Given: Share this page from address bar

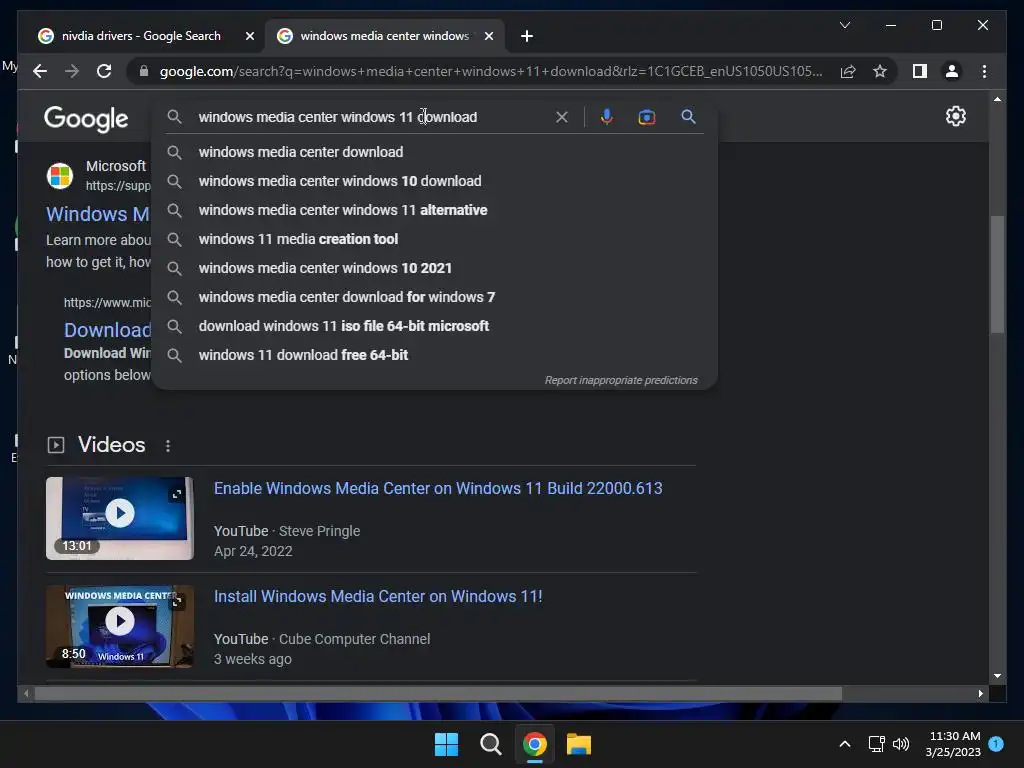Looking at the screenshot, I should coord(848,71).
